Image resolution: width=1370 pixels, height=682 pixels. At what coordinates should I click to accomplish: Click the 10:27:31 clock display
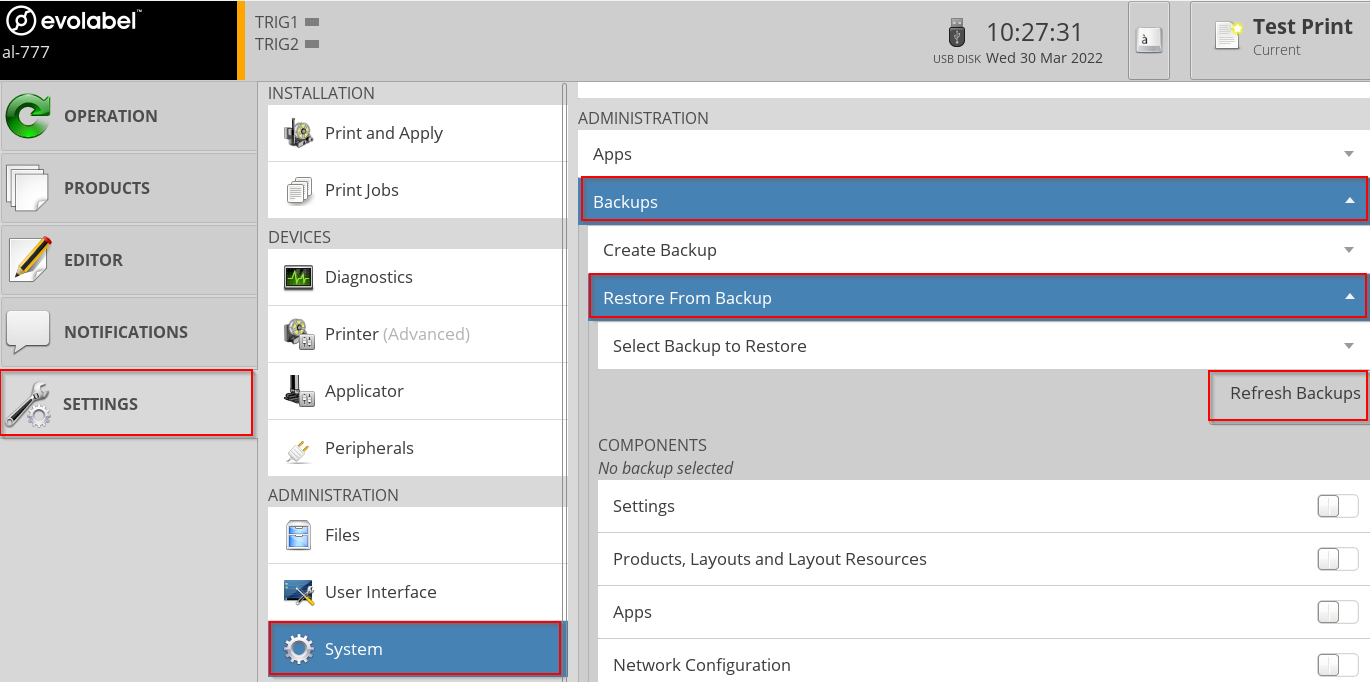1035,32
